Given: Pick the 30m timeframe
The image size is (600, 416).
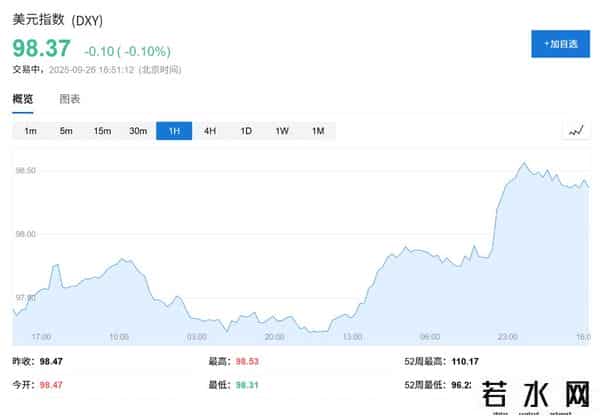Looking at the screenshot, I should coord(138,131).
